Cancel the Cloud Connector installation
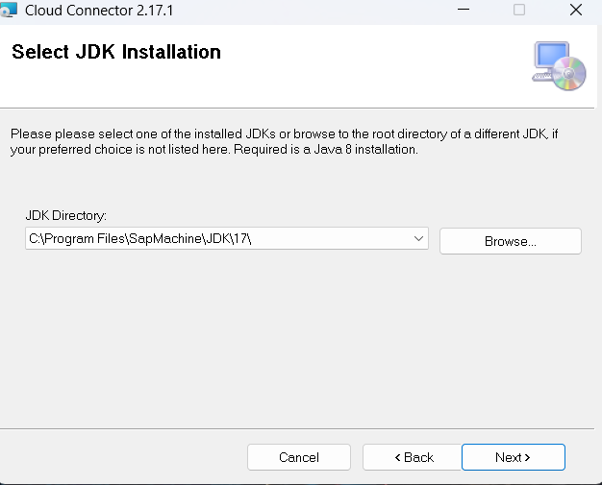Screen dimensions: 602x485 coord(299,457)
